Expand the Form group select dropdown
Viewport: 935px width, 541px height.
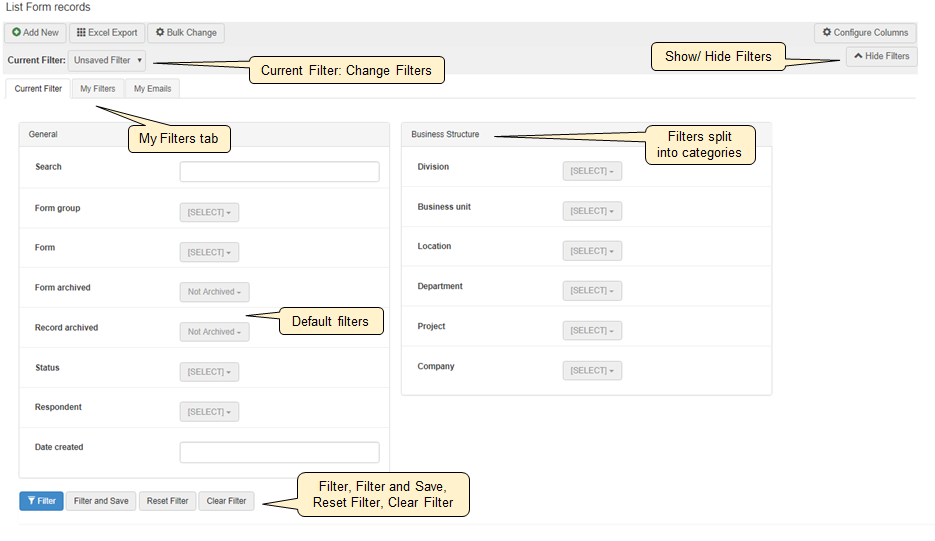click(x=209, y=212)
